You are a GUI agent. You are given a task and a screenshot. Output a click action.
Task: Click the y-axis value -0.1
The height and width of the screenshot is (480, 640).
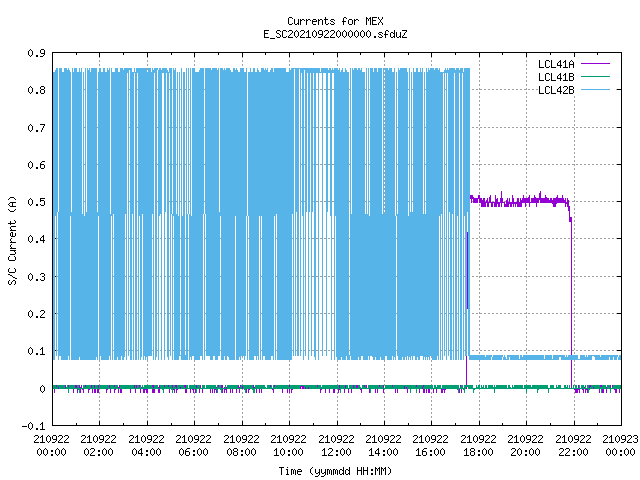pos(33,426)
